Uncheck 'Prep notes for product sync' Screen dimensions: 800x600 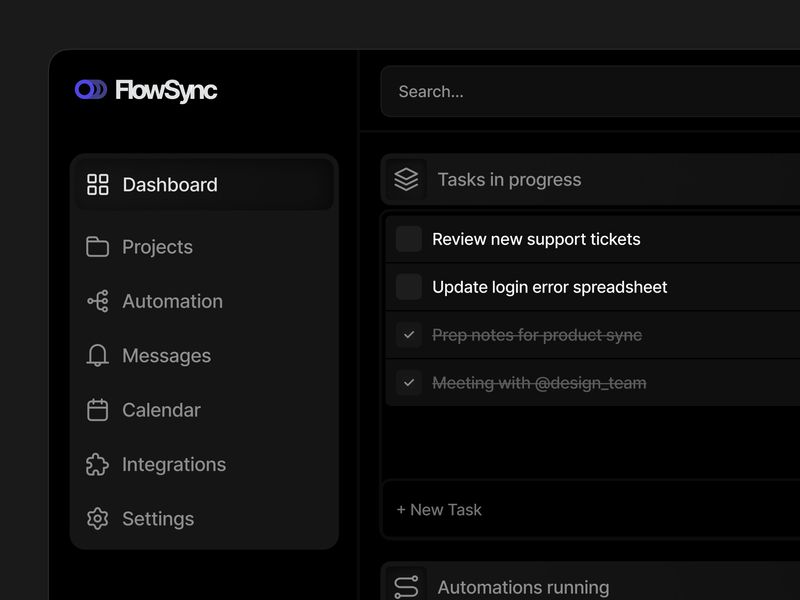[408, 335]
